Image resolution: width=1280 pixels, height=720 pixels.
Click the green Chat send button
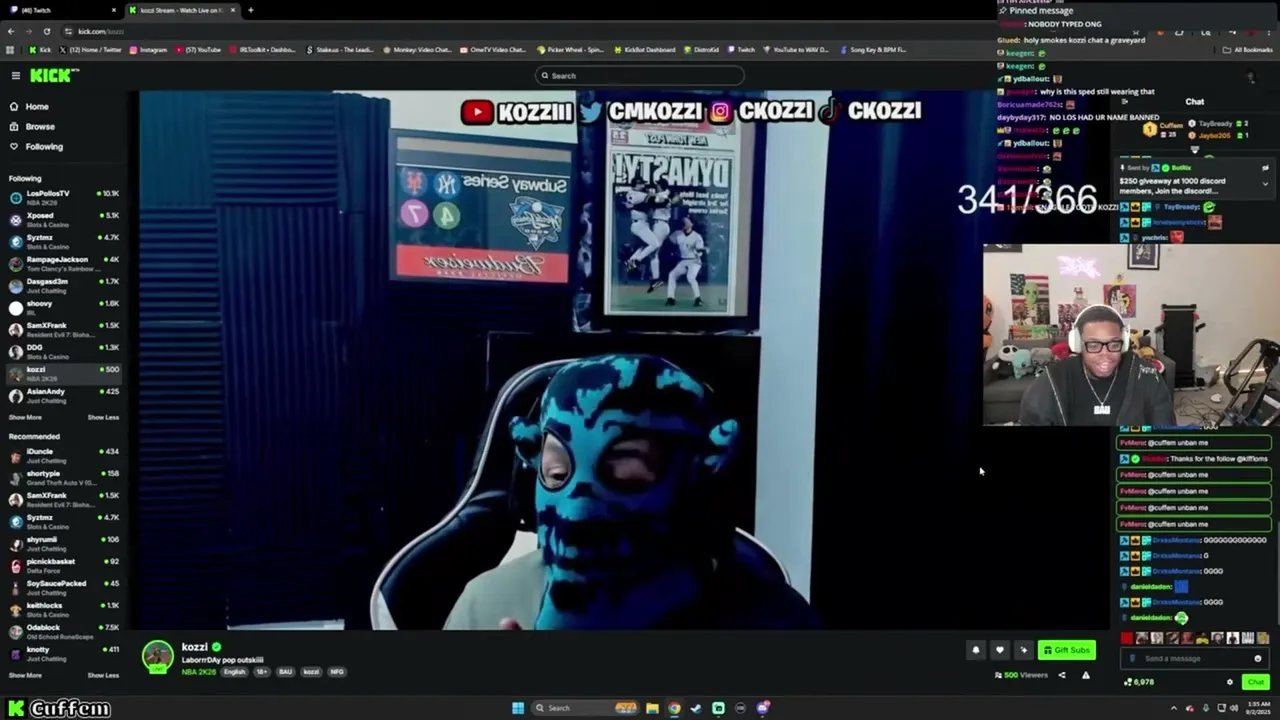click(1256, 682)
